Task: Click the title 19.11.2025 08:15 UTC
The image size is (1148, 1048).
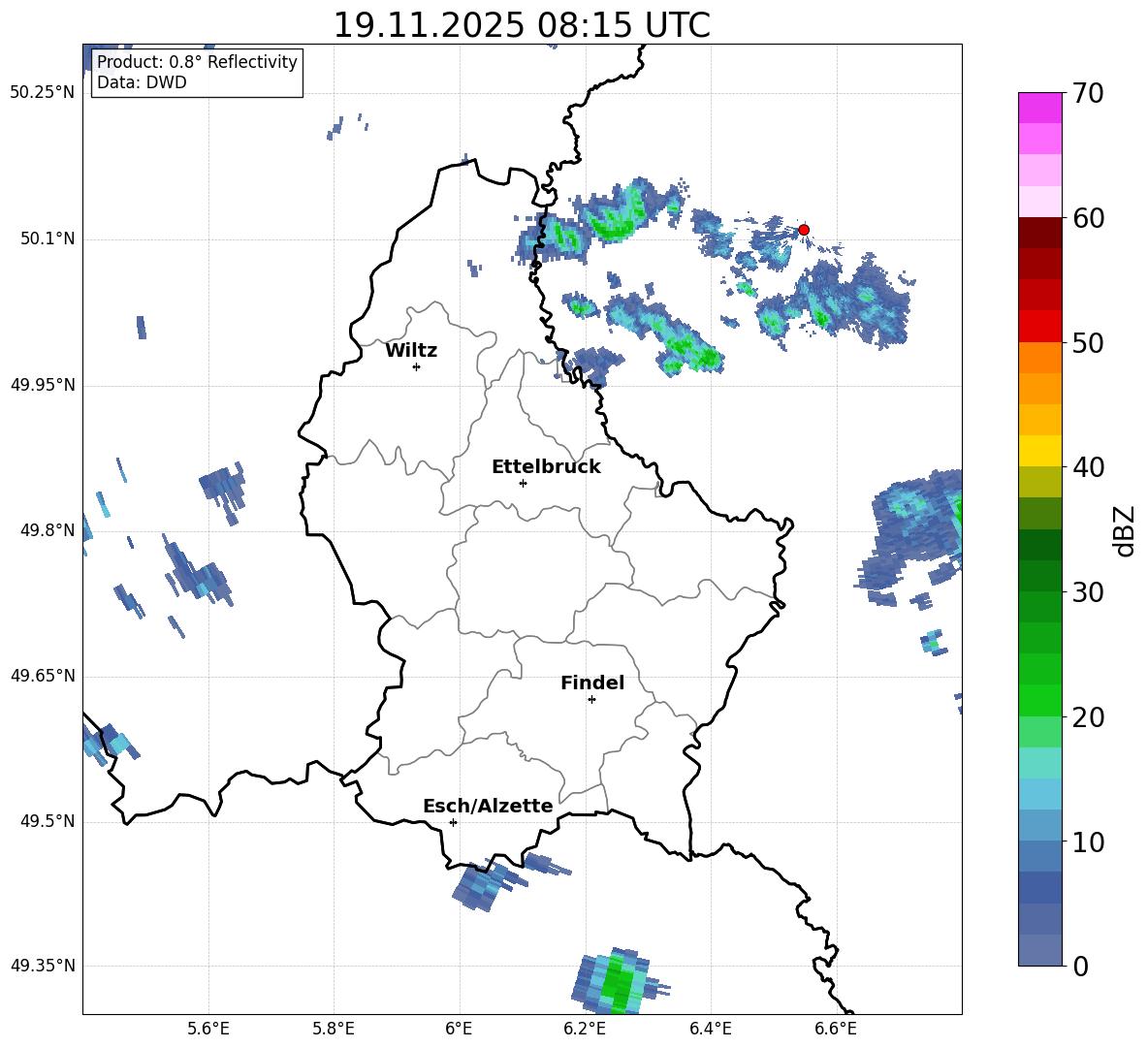Action: tap(522, 25)
